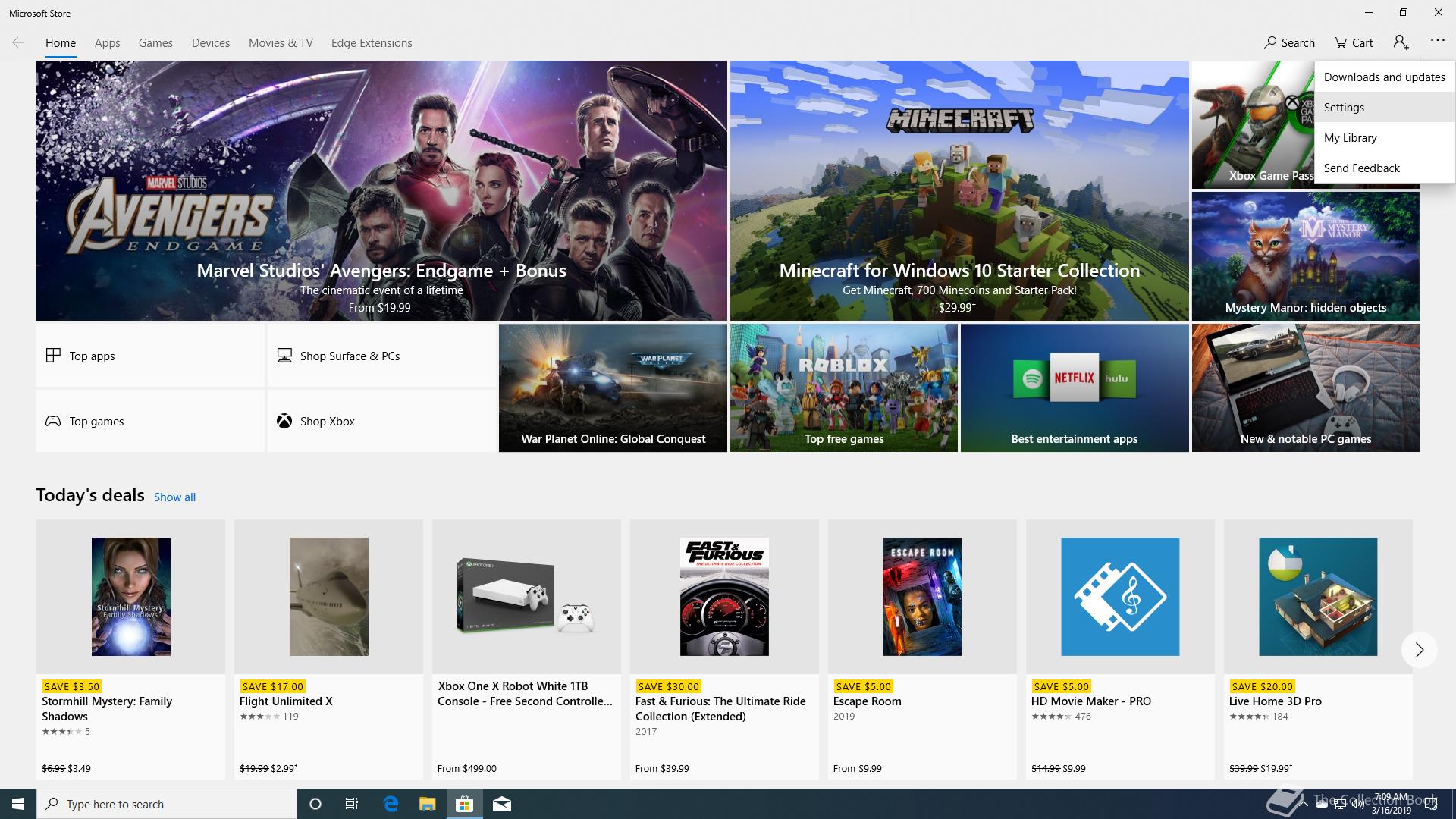Click the Flight Unlimited X title

click(286, 701)
